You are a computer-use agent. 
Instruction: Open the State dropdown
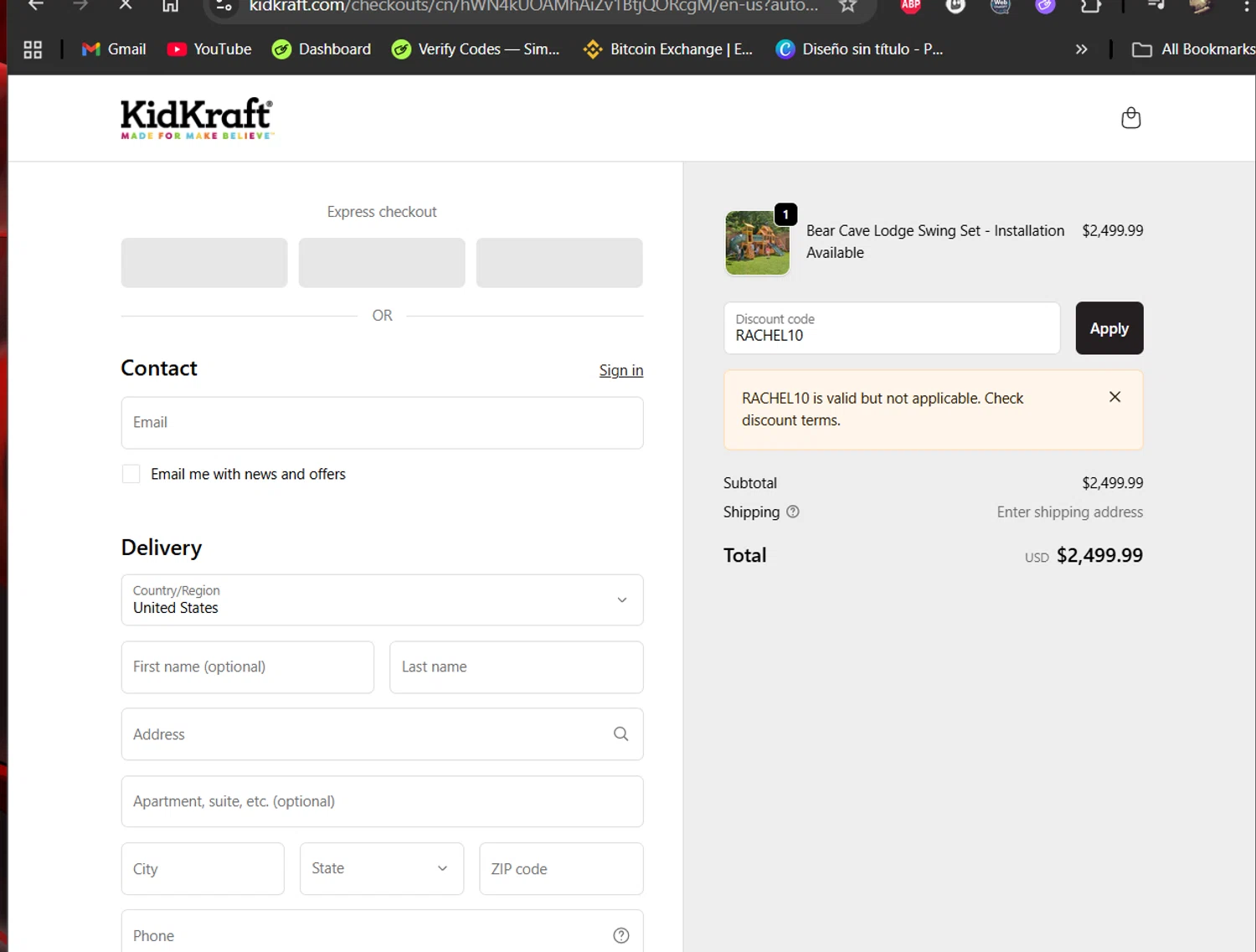pos(382,868)
